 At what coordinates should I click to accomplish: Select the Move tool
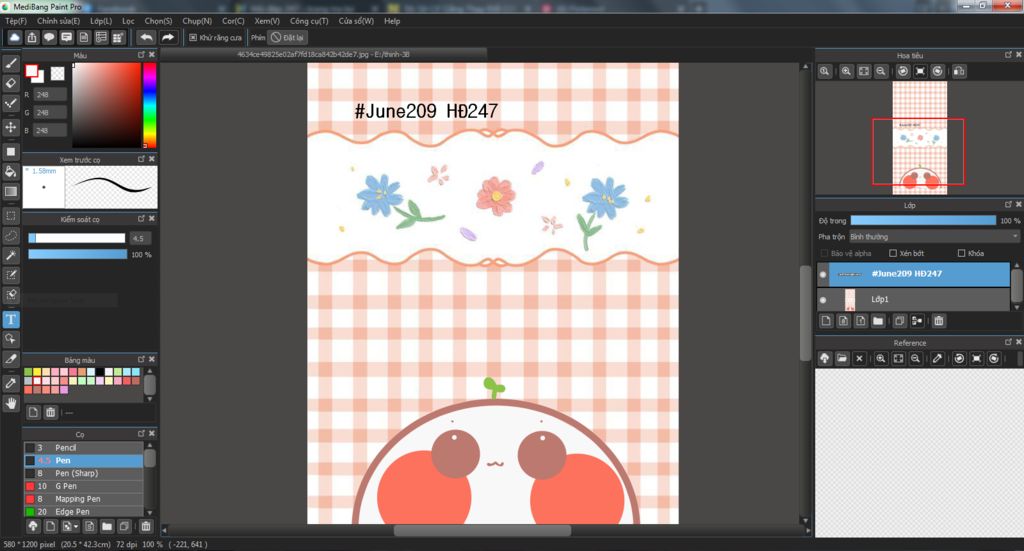tap(10, 127)
